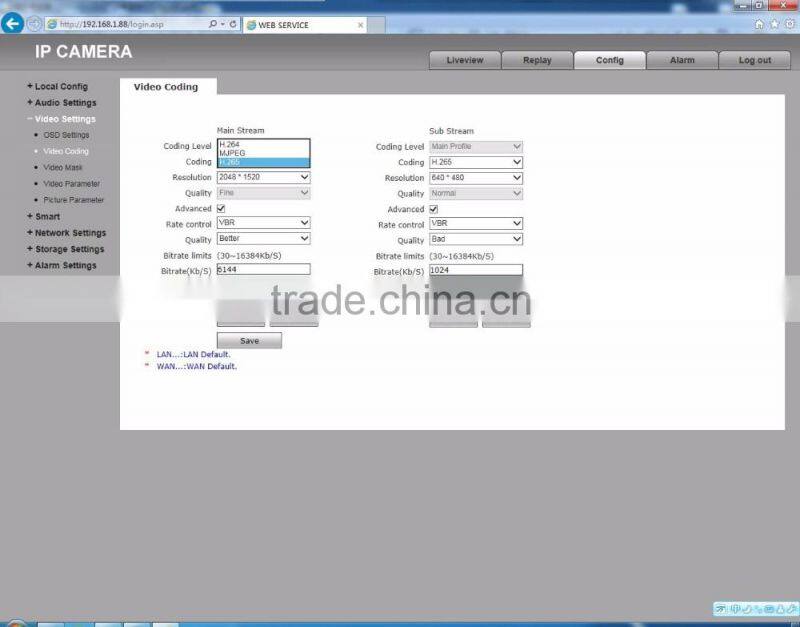Viewport: 800px width, 627px height.
Task: Expand the Network Settings tree section
Action: (69, 233)
